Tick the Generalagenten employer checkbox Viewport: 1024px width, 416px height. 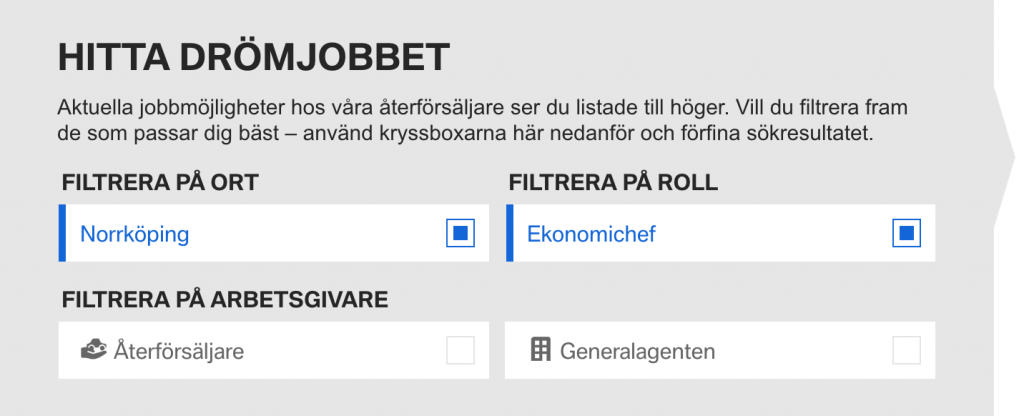(906, 350)
